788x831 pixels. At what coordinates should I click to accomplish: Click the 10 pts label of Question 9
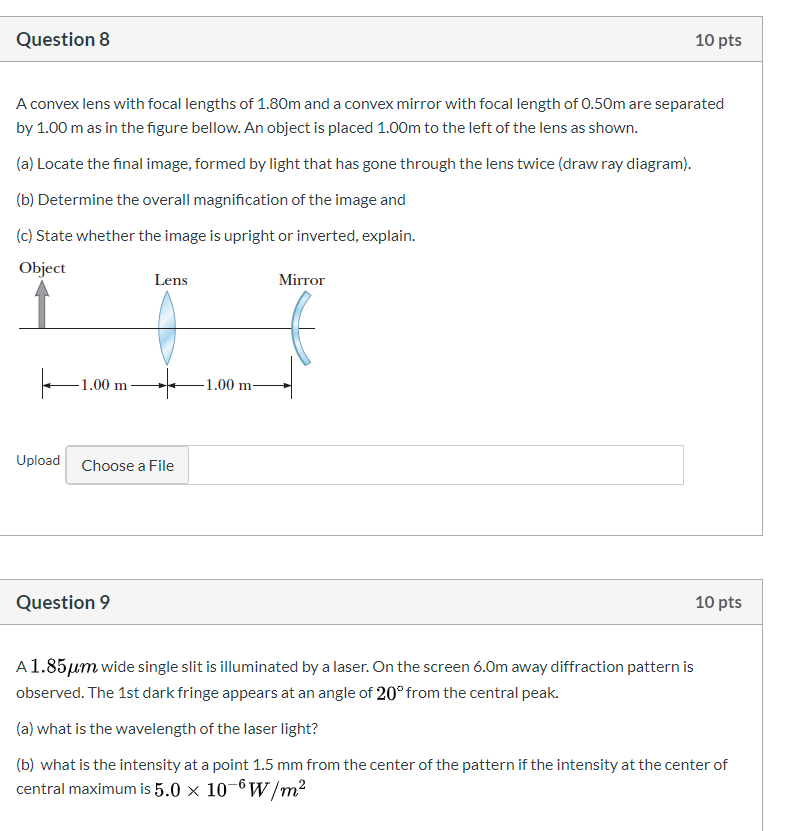tap(718, 603)
